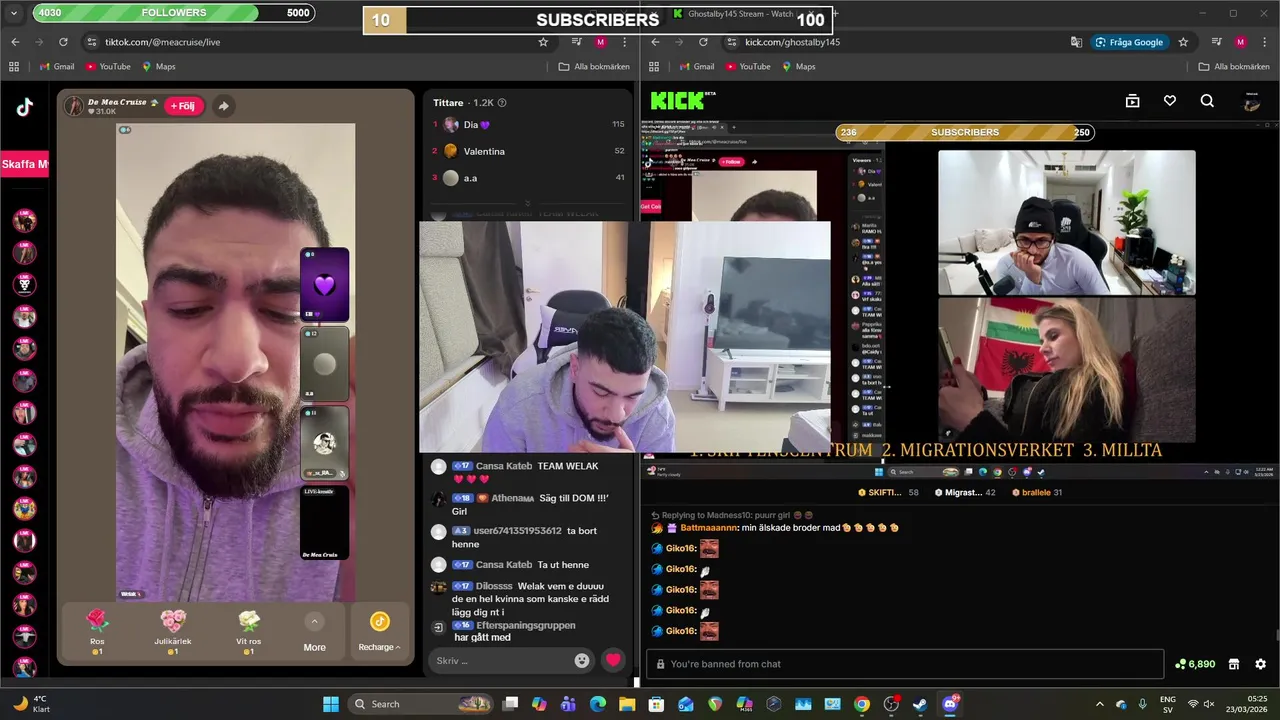Open Alla bokmärken folder in Kick window
Viewport: 1280px width, 720px height.
tap(1234, 67)
